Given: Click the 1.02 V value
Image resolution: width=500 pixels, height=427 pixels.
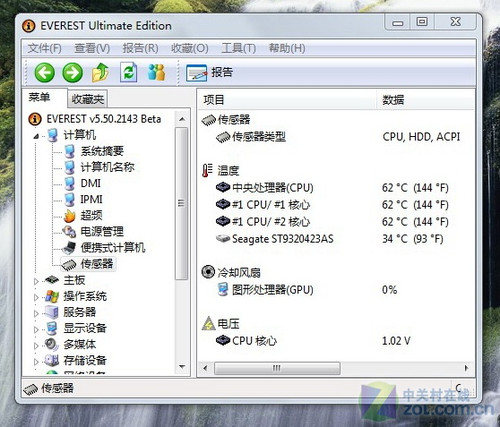Looking at the screenshot, I should pos(396,341).
